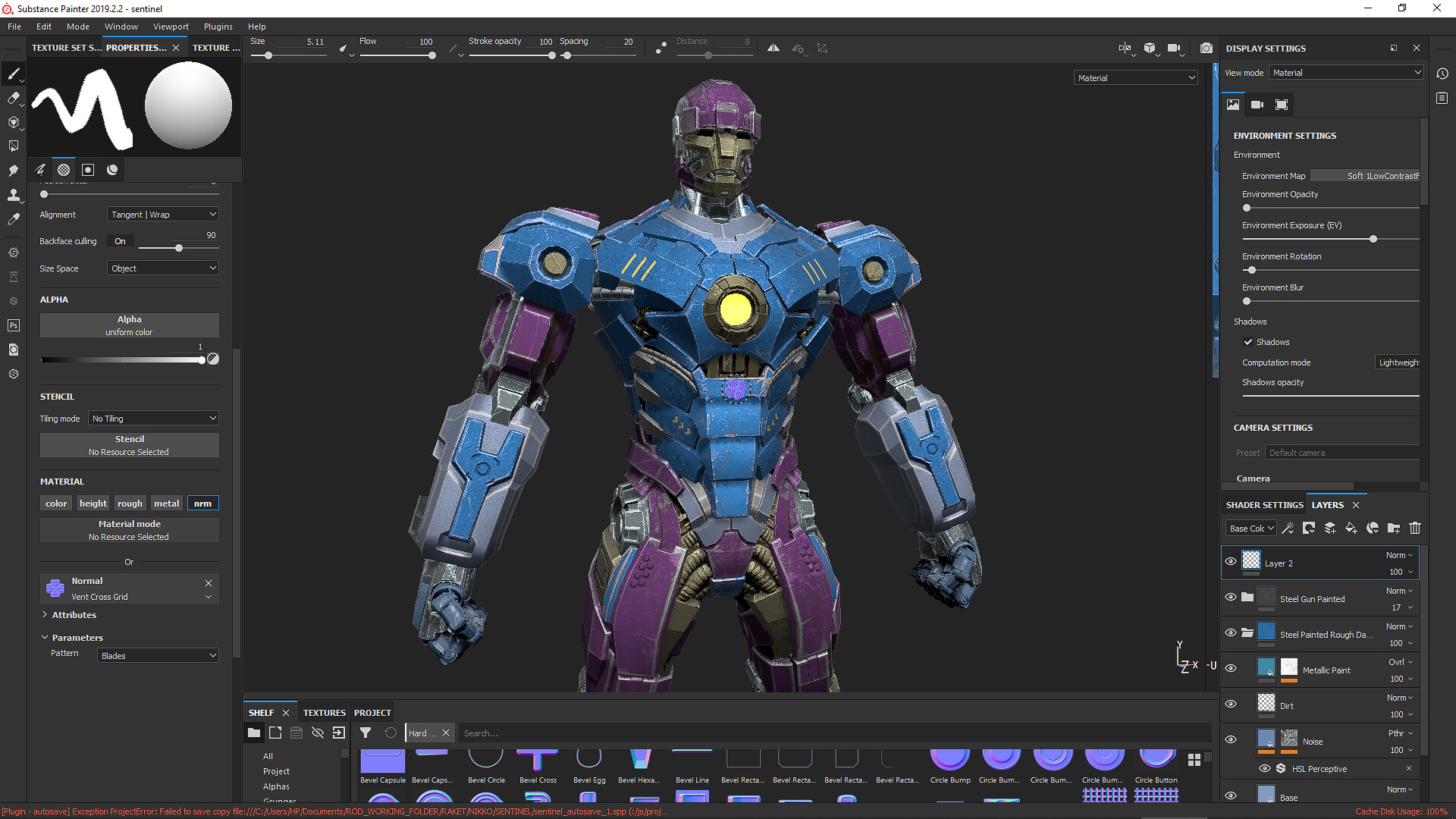Viewport: 1456px width, 819px height.
Task: Select the Smudge tool
Action: tap(14, 171)
